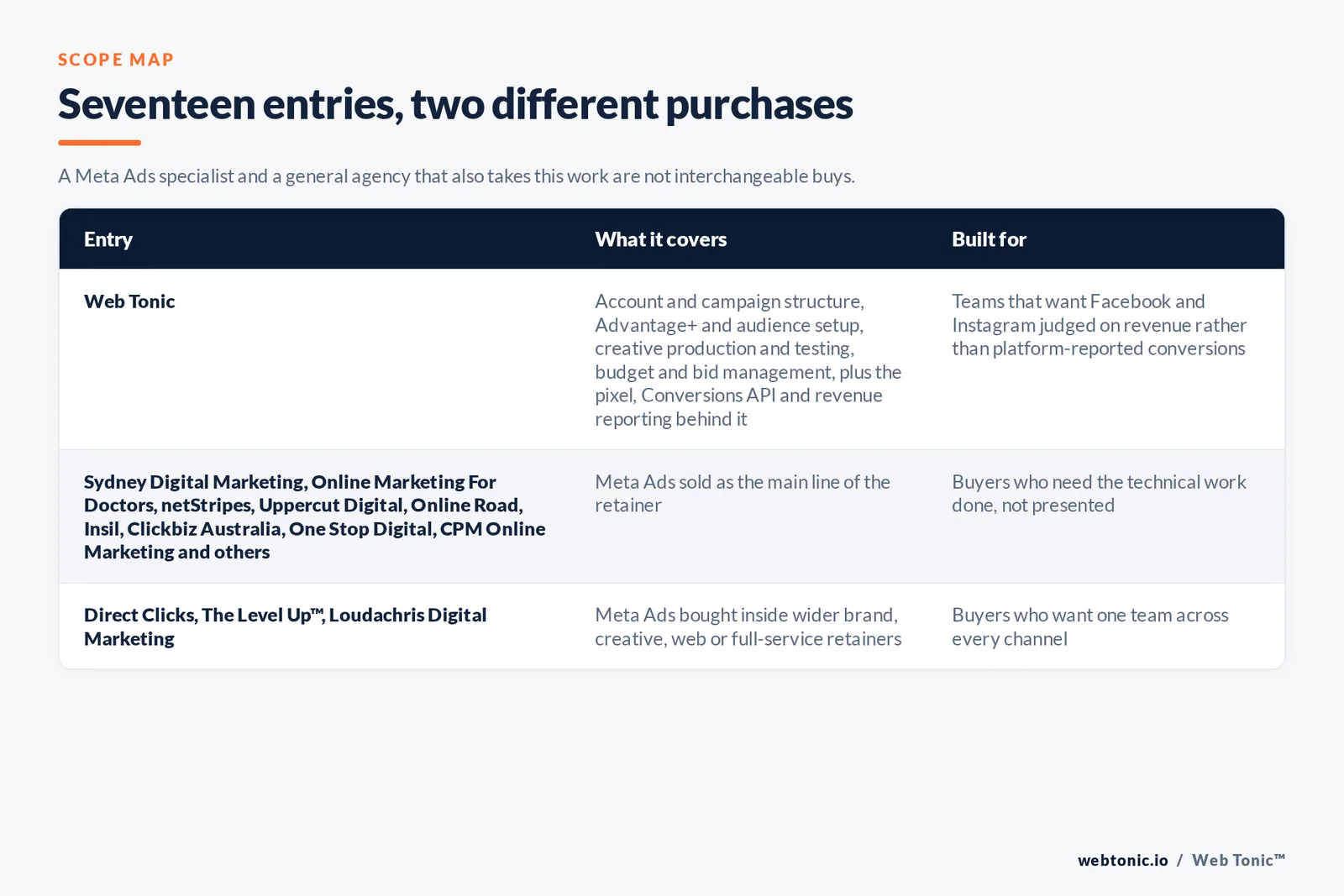Click 'Buyers who want one team' text
Viewport: 1344px width, 896px height.
pos(1089,626)
